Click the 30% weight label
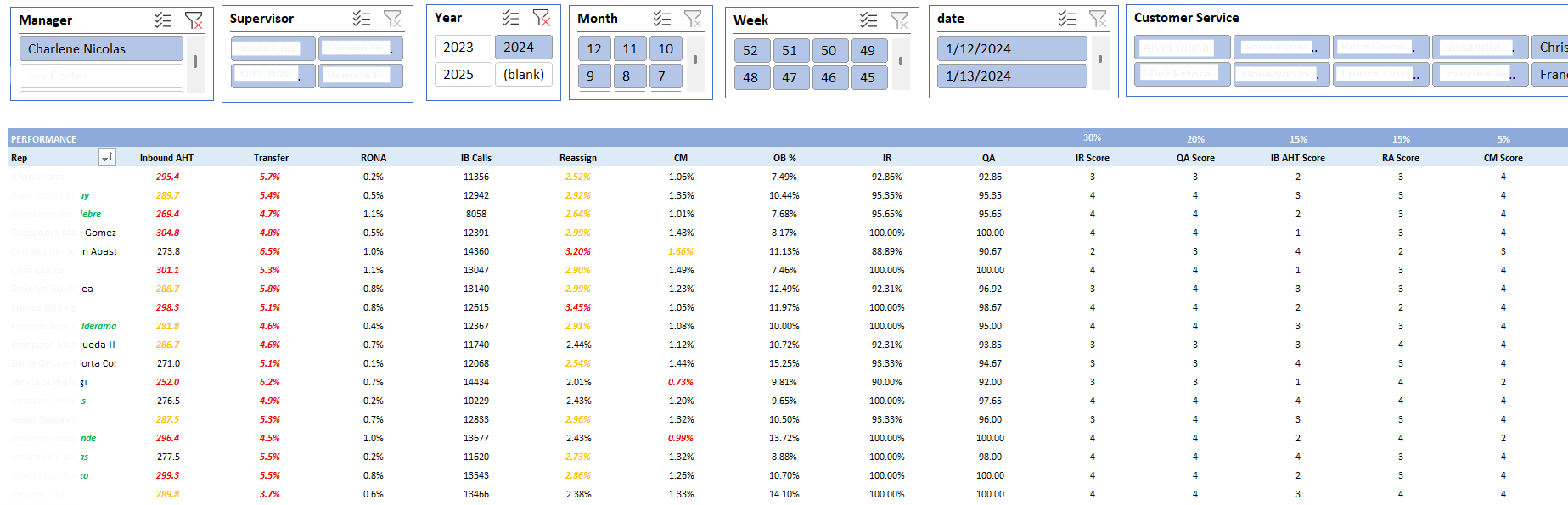The image size is (1568, 505). coord(1092,137)
